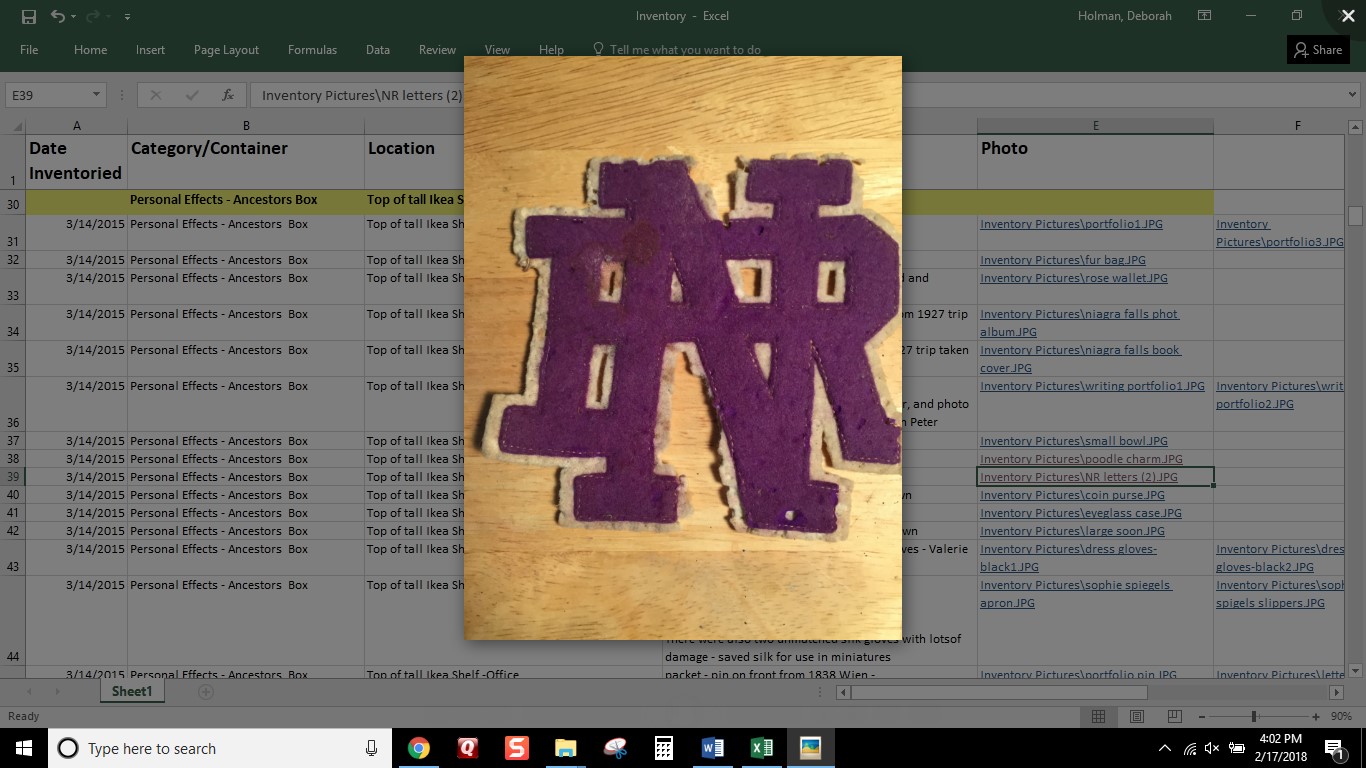Click the Insert Function fx icon
This screenshot has height=768, width=1366.
(x=228, y=95)
